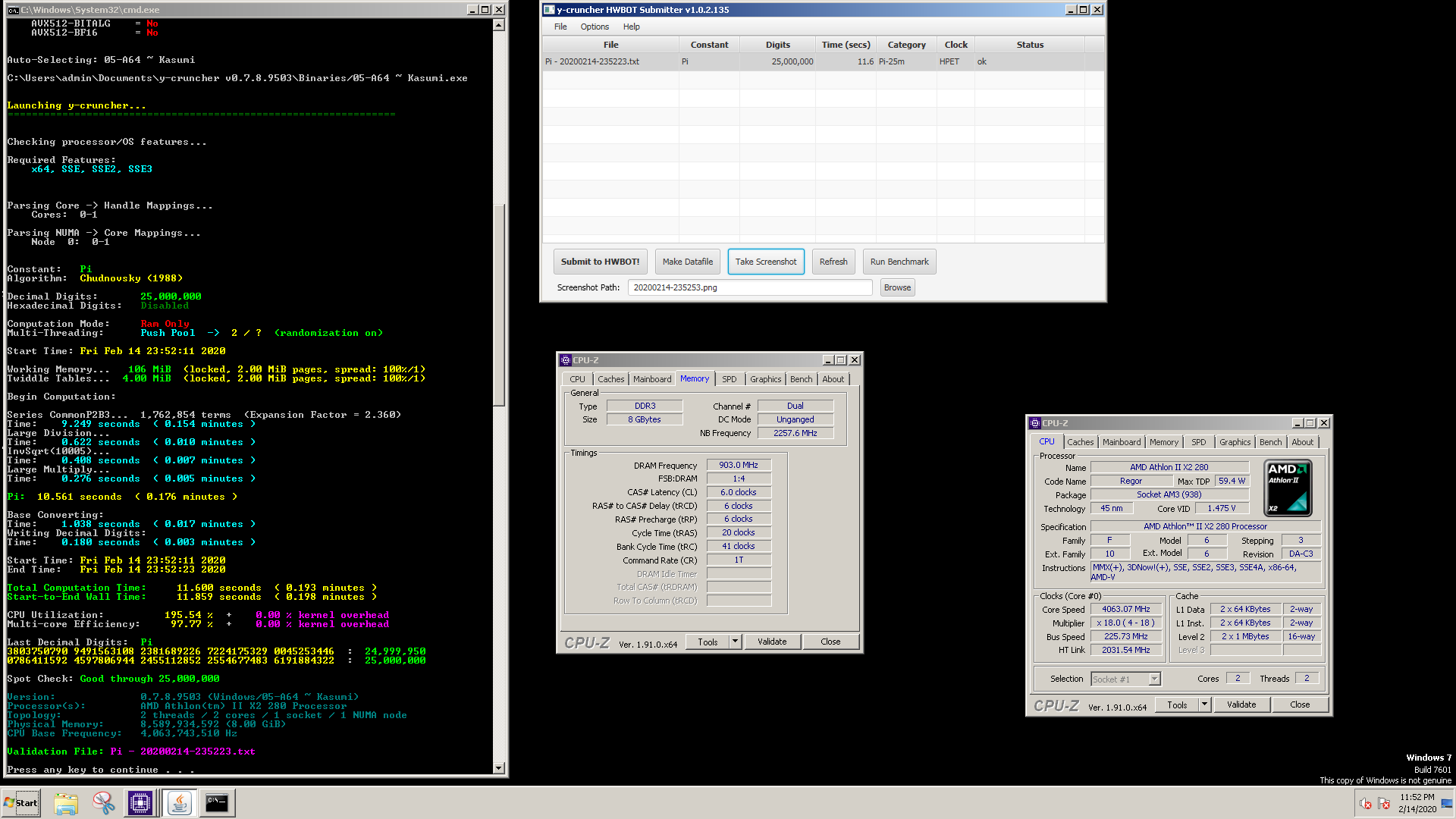Click cmd.exe scrollbar up arrow
The image size is (1456, 819).
pyautogui.click(x=498, y=25)
